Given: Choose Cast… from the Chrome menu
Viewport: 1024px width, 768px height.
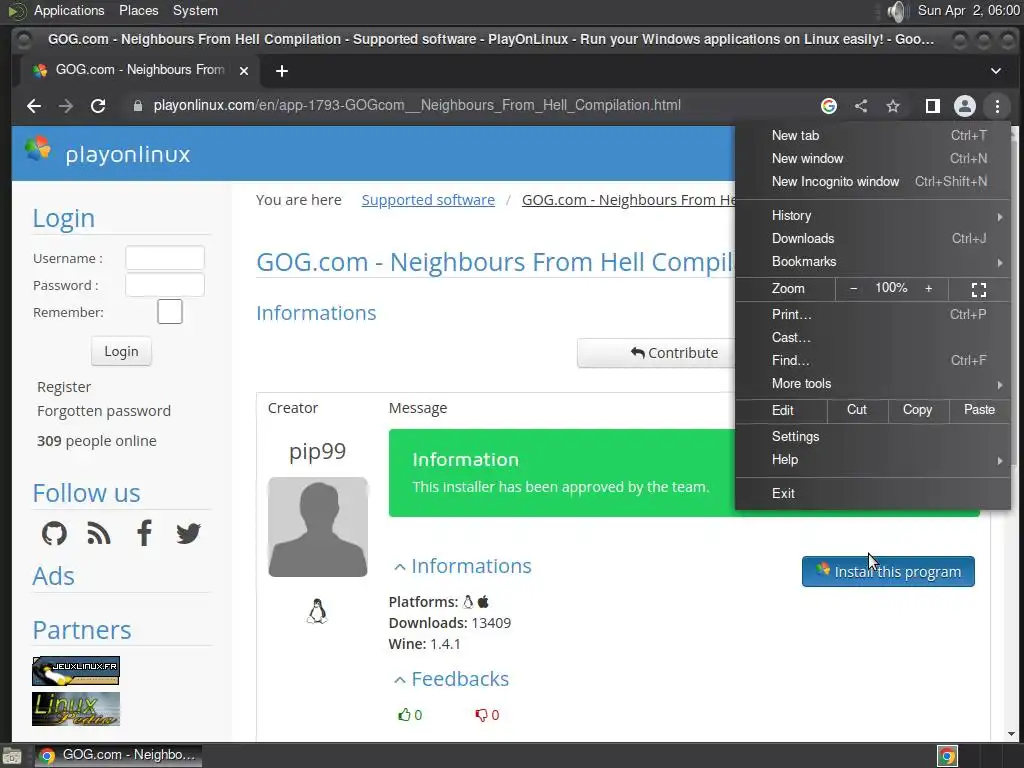Looking at the screenshot, I should coord(873,338).
